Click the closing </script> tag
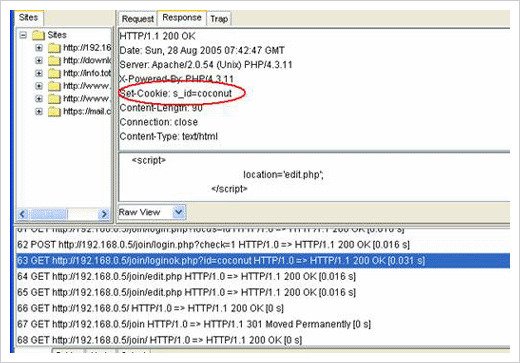 point(229,189)
